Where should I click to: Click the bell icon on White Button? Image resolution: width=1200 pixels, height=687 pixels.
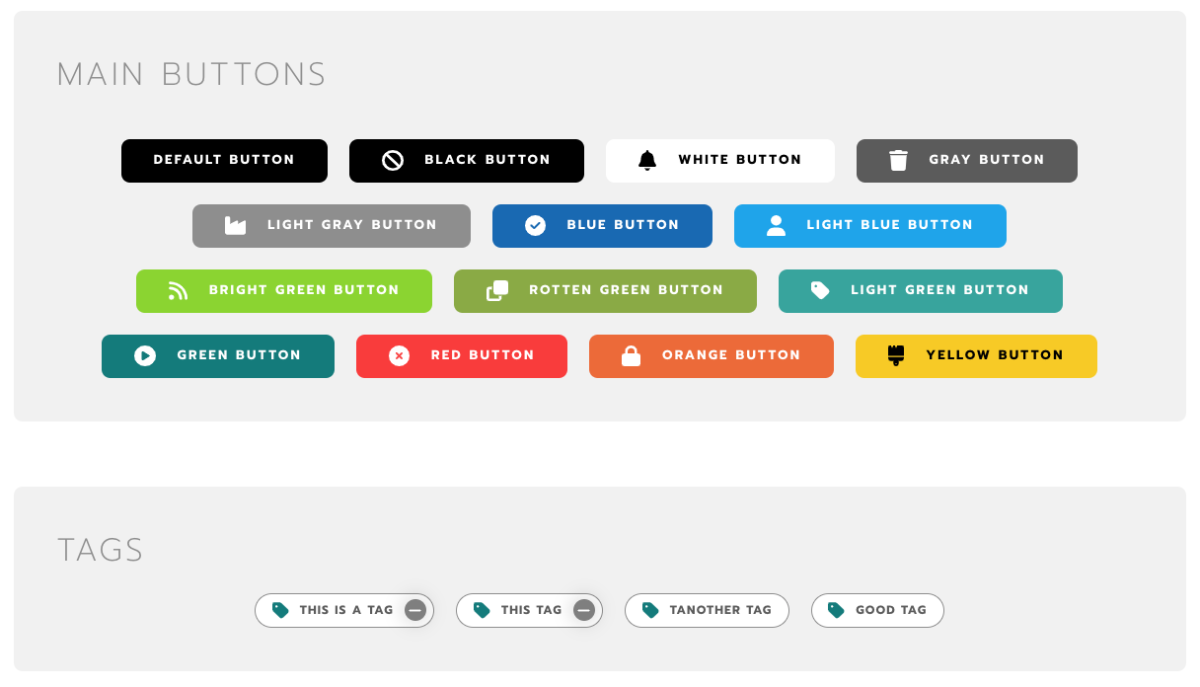click(647, 160)
